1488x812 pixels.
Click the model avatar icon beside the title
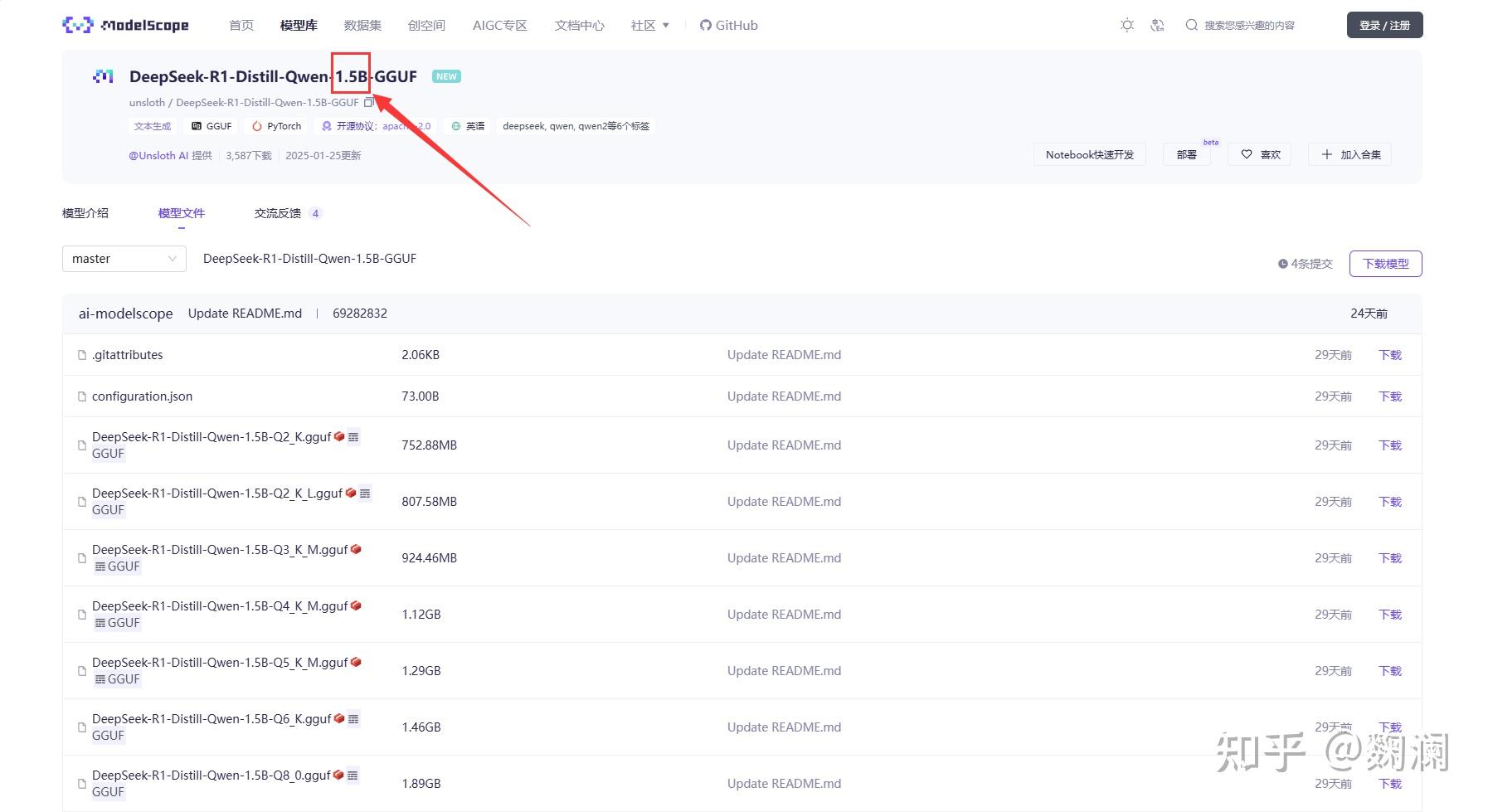103,76
